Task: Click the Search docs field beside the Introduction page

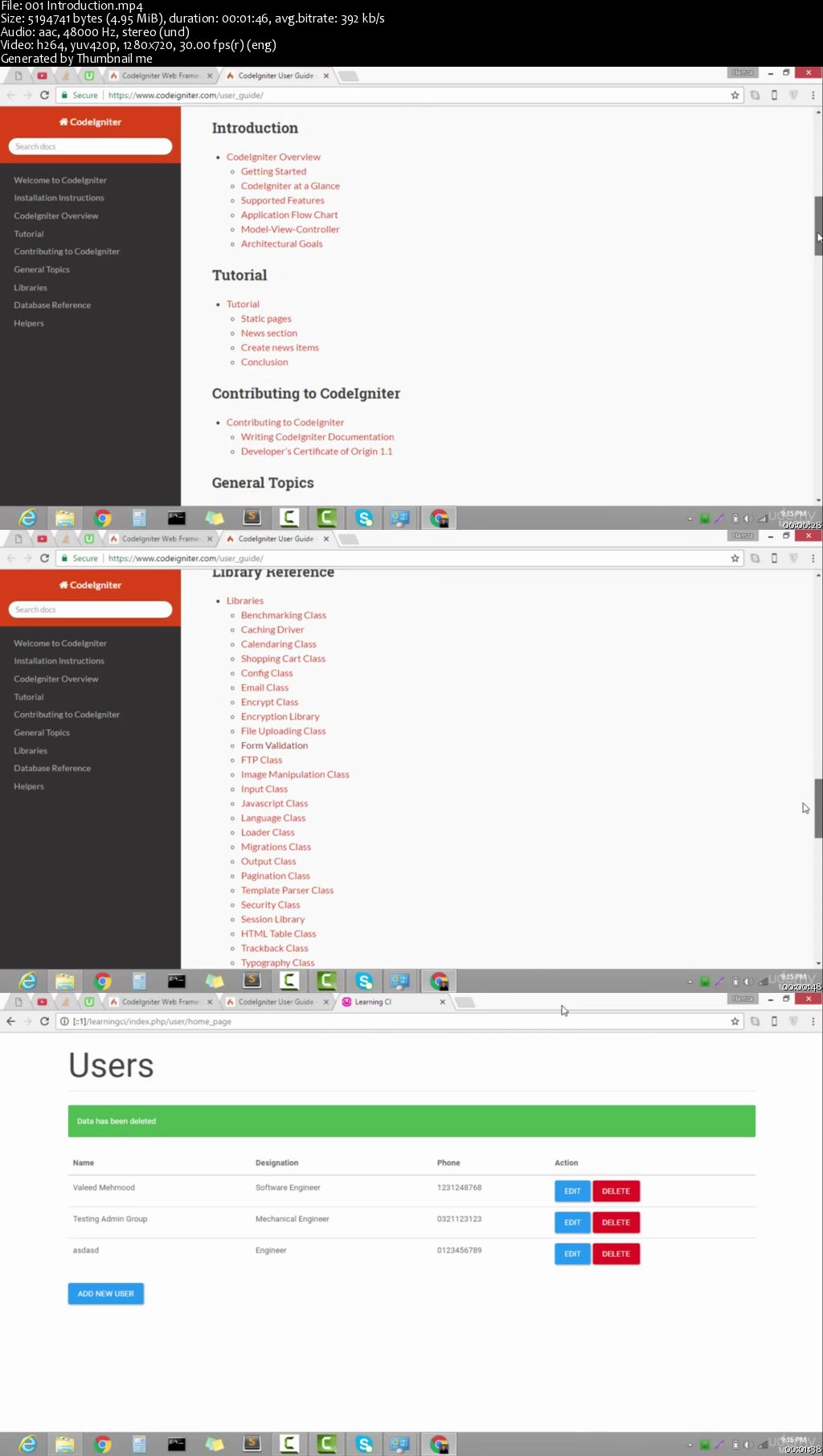Action: pyautogui.click(x=90, y=146)
